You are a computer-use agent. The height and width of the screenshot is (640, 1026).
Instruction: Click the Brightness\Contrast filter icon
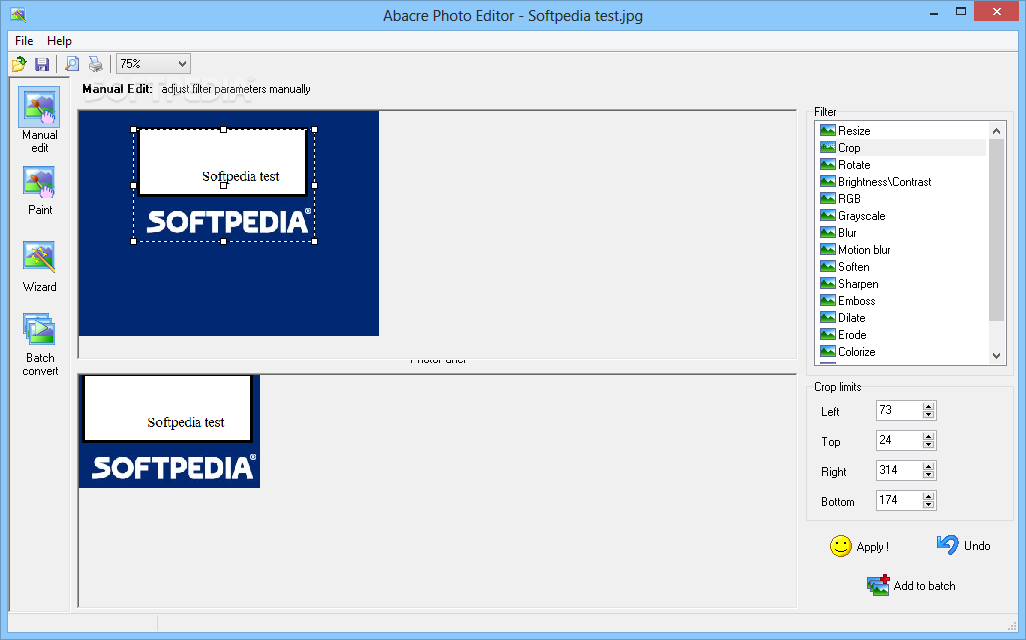828,181
